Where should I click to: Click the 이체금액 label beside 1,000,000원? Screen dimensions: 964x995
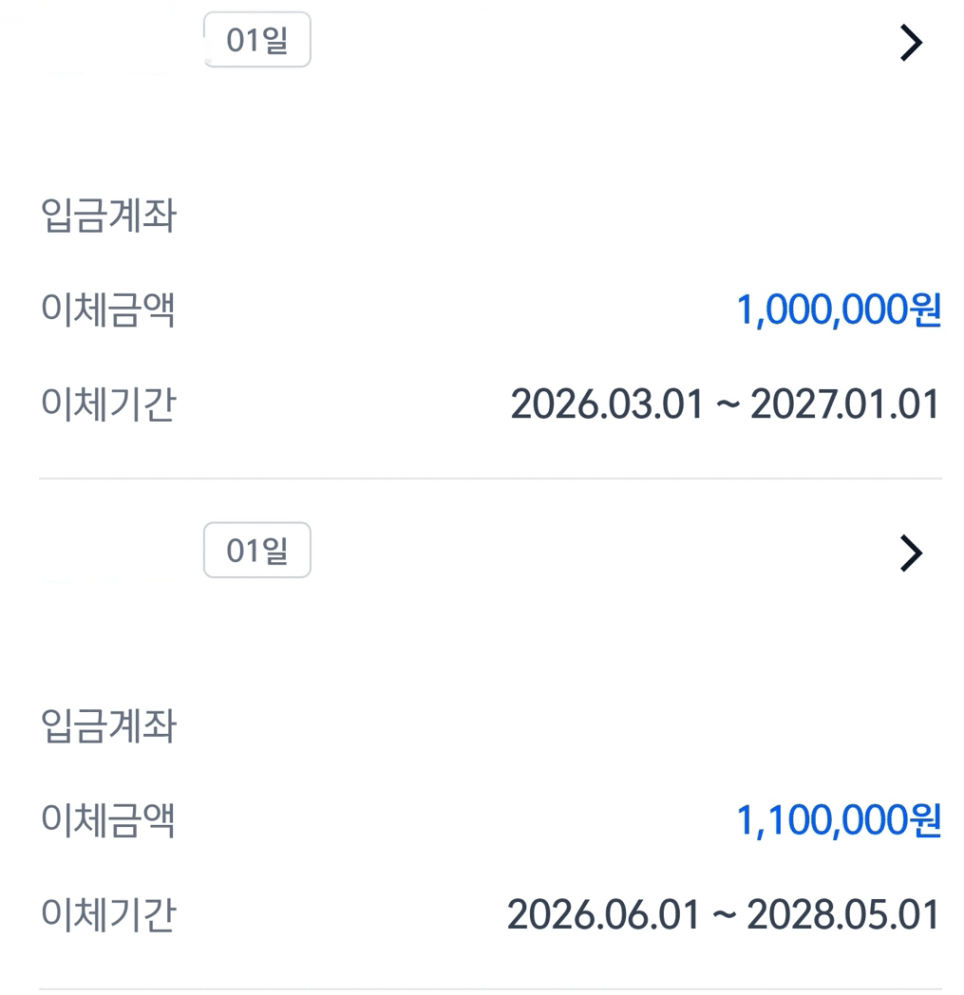[x=108, y=310]
